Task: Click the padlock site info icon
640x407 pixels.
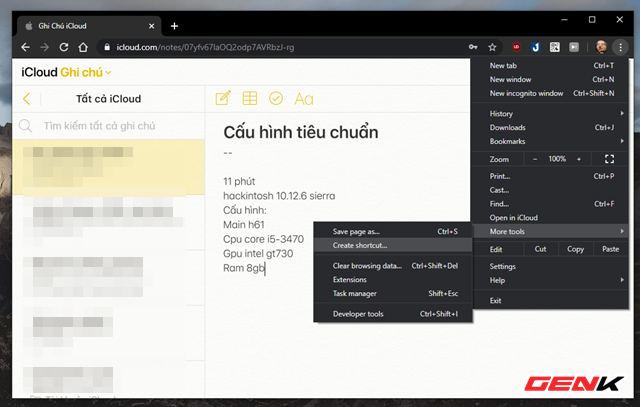Action: click(x=107, y=47)
